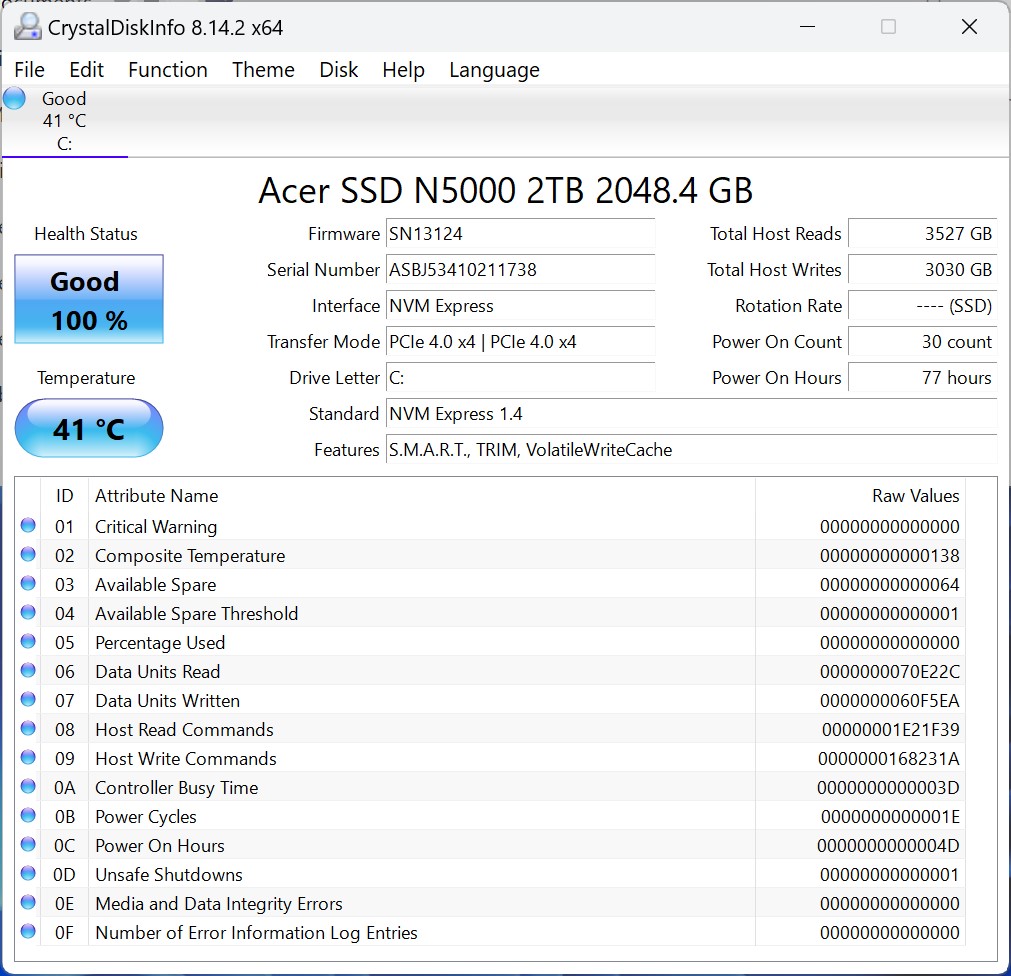Viewport: 1011px width, 976px height.
Task: Open the Theme menu
Action: click(263, 70)
